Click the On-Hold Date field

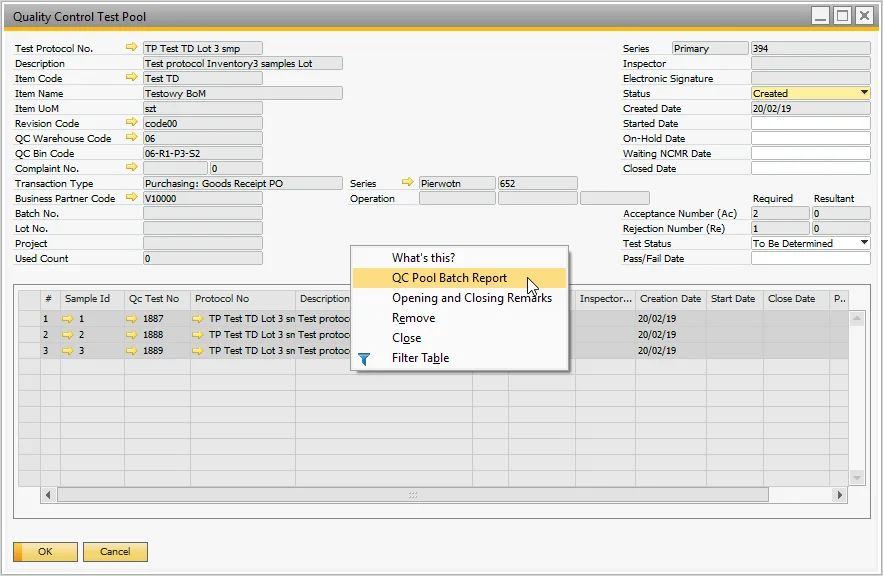click(810, 138)
